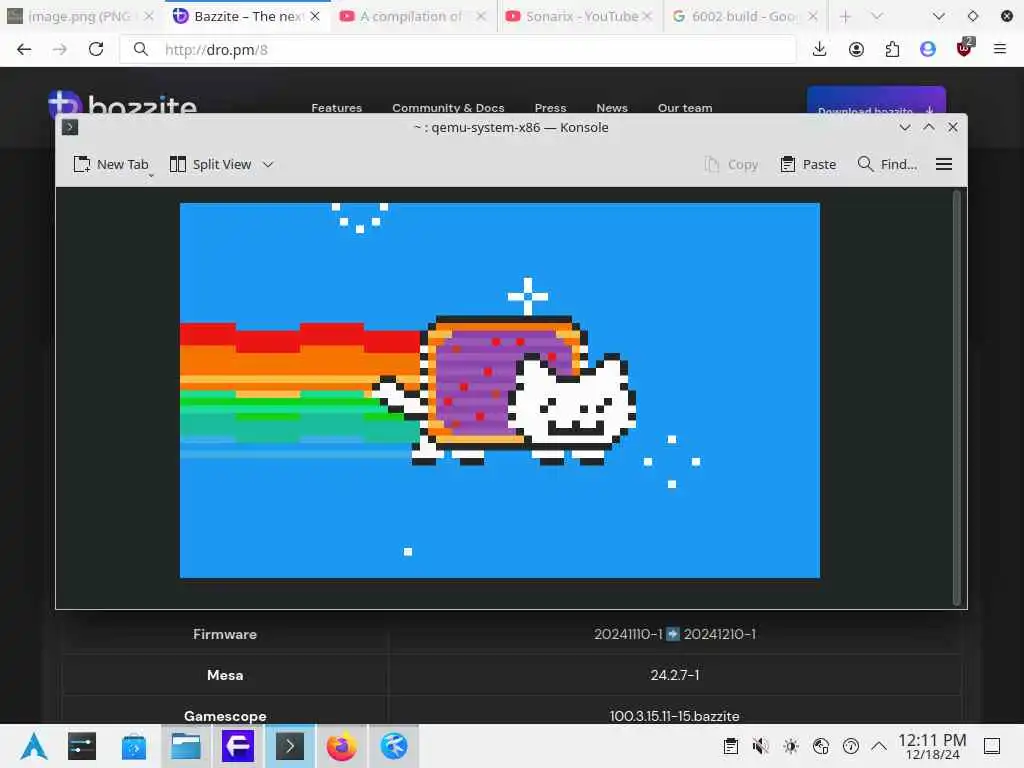Go forward in browser history
The image size is (1024, 768).
click(59, 50)
